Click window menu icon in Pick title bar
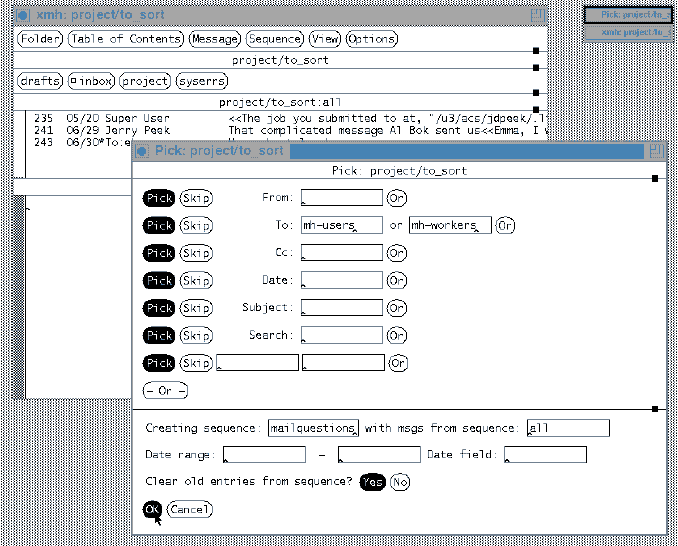This screenshot has width=678, height=546. tap(141, 151)
